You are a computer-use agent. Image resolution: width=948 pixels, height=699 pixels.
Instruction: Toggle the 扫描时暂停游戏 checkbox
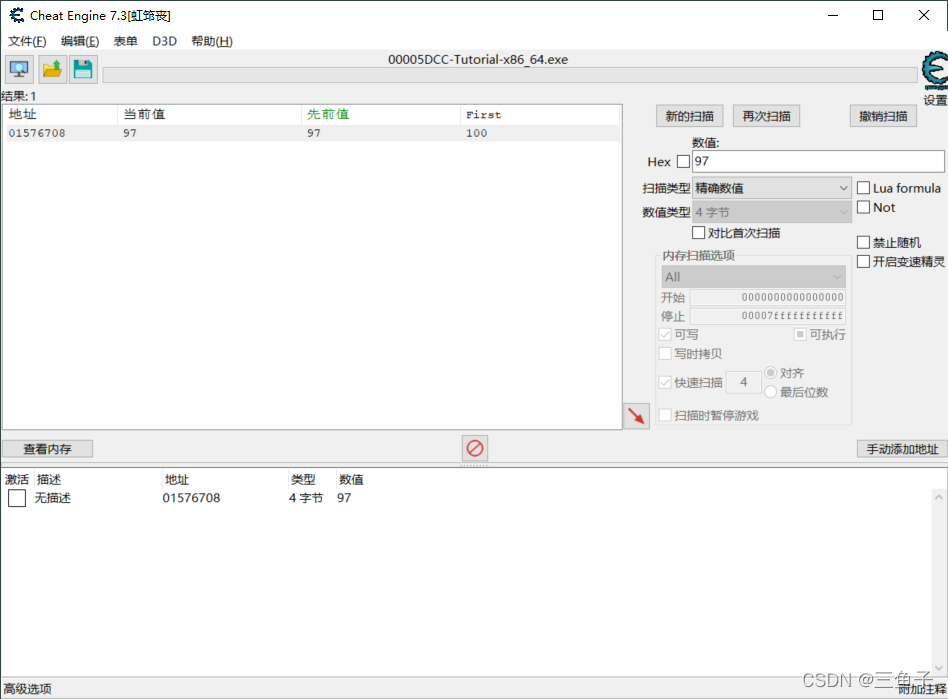point(665,415)
